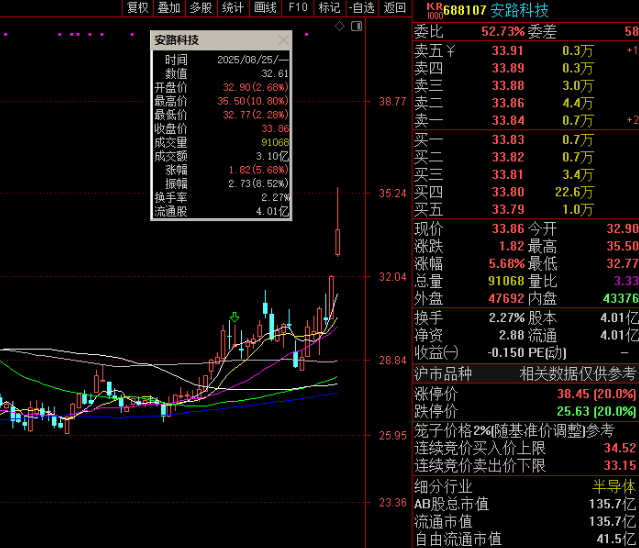Toggle the diamond icon above chart
This screenshot has height=548, width=639.
coord(339,26)
